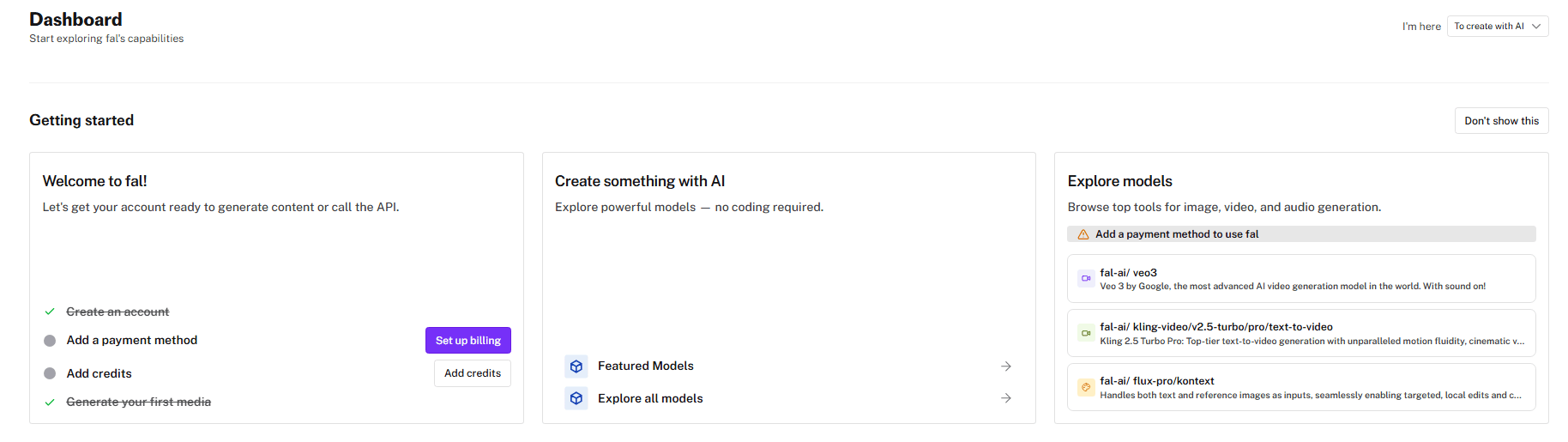
Task: Dismiss with Don't show this button
Action: pos(1501,121)
